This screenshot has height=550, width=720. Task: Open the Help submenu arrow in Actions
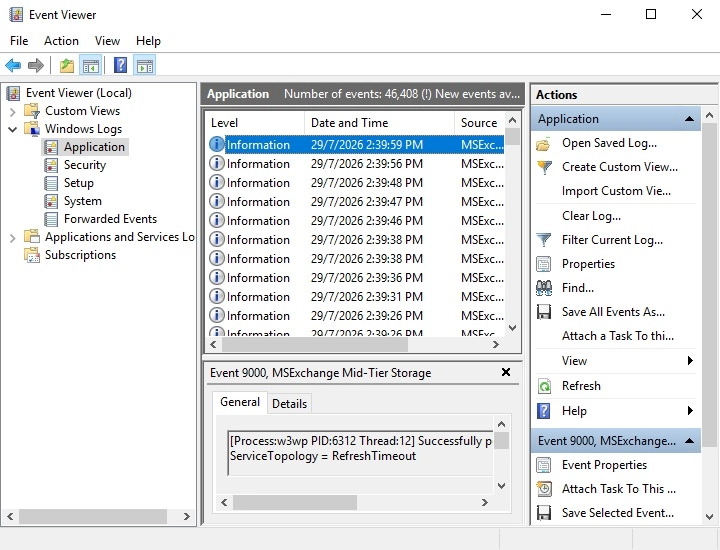690,411
